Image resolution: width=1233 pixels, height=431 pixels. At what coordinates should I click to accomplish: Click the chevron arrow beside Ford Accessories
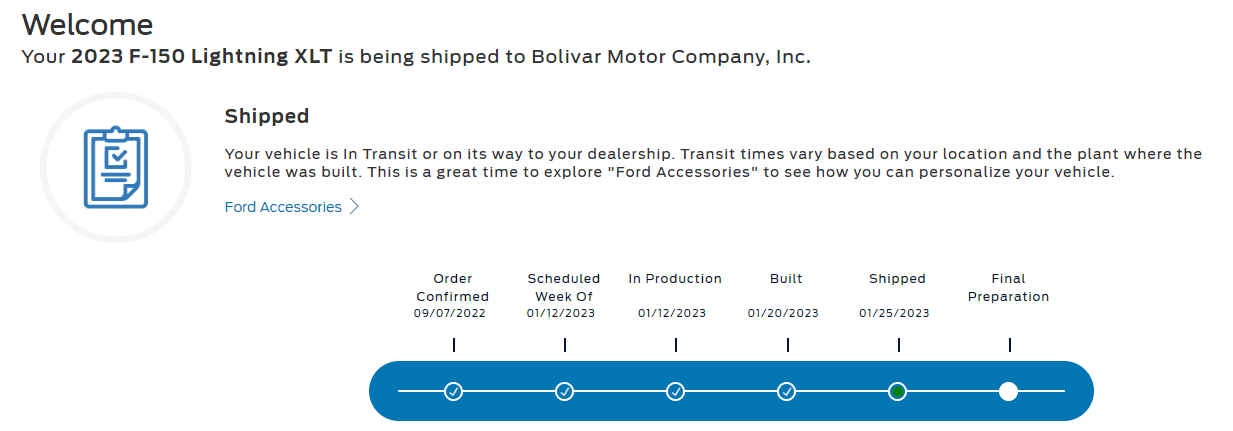pos(353,207)
